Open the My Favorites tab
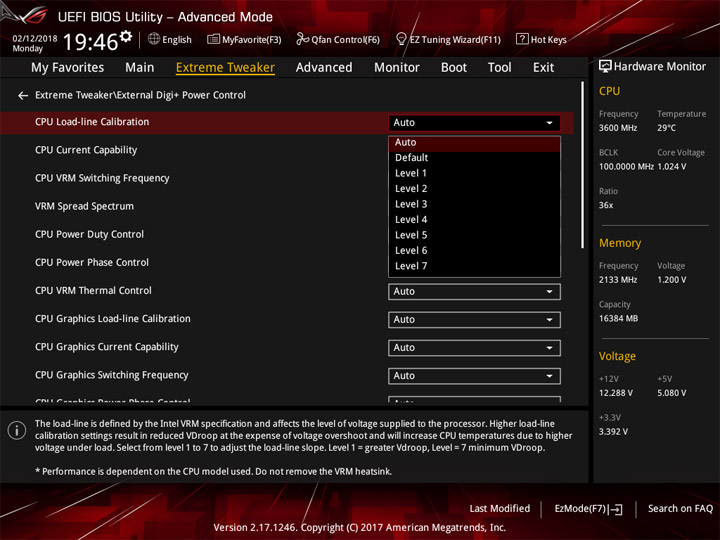Screen dimensions: 720x540 pyautogui.click(x=68, y=68)
